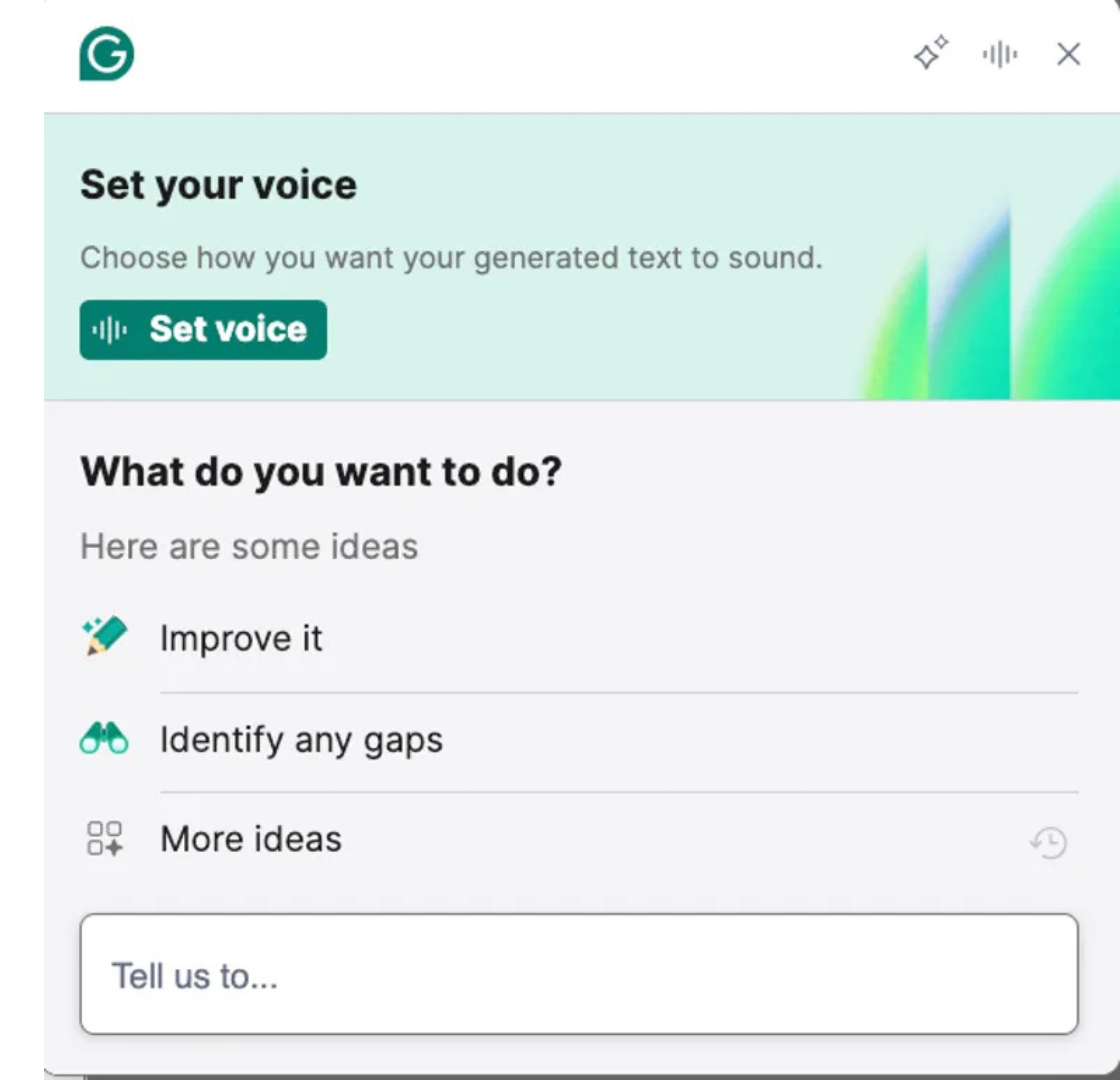Click the binoculars icon beside Identify any gaps
The height and width of the screenshot is (1080, 1120).
[x=103, y=738]
